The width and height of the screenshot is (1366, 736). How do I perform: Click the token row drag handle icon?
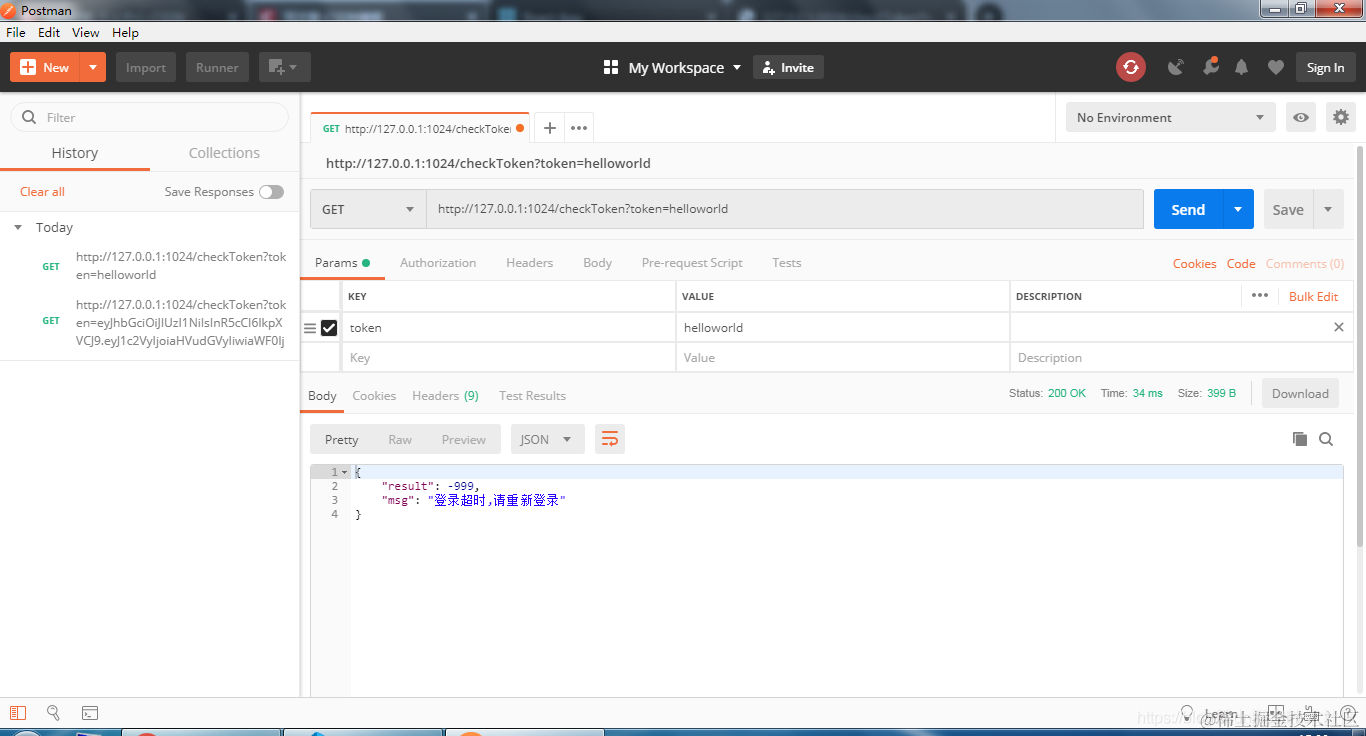[x=310, y=328]
